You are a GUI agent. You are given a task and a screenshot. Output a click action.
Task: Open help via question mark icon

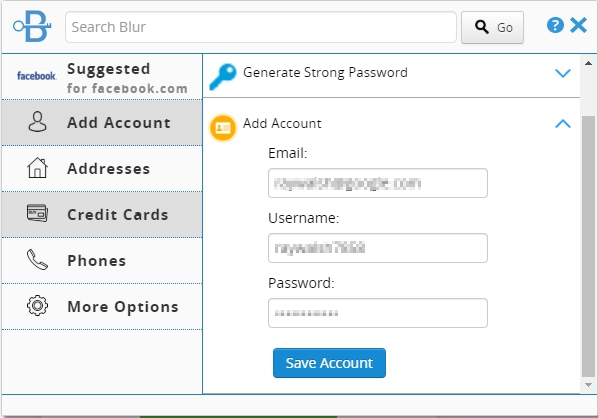tap(555, 25)
